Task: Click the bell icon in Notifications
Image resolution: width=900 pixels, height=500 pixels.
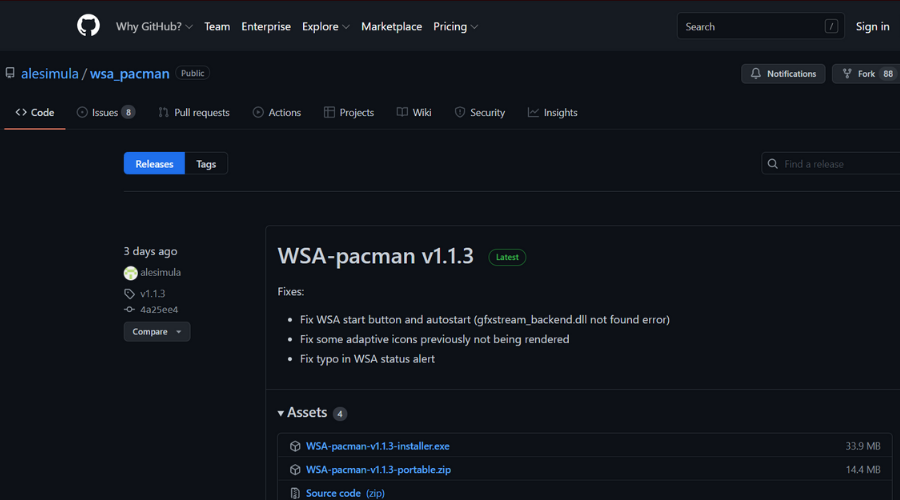Action: (756, 74)
